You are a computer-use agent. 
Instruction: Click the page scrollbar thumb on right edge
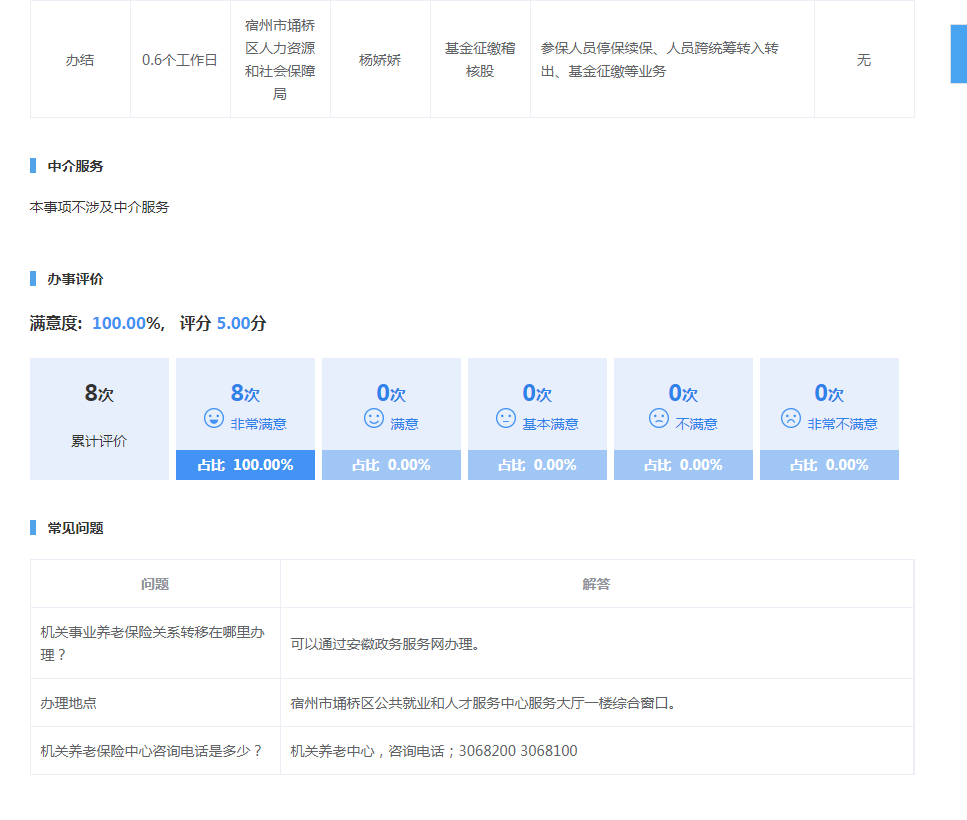(958, 54)
